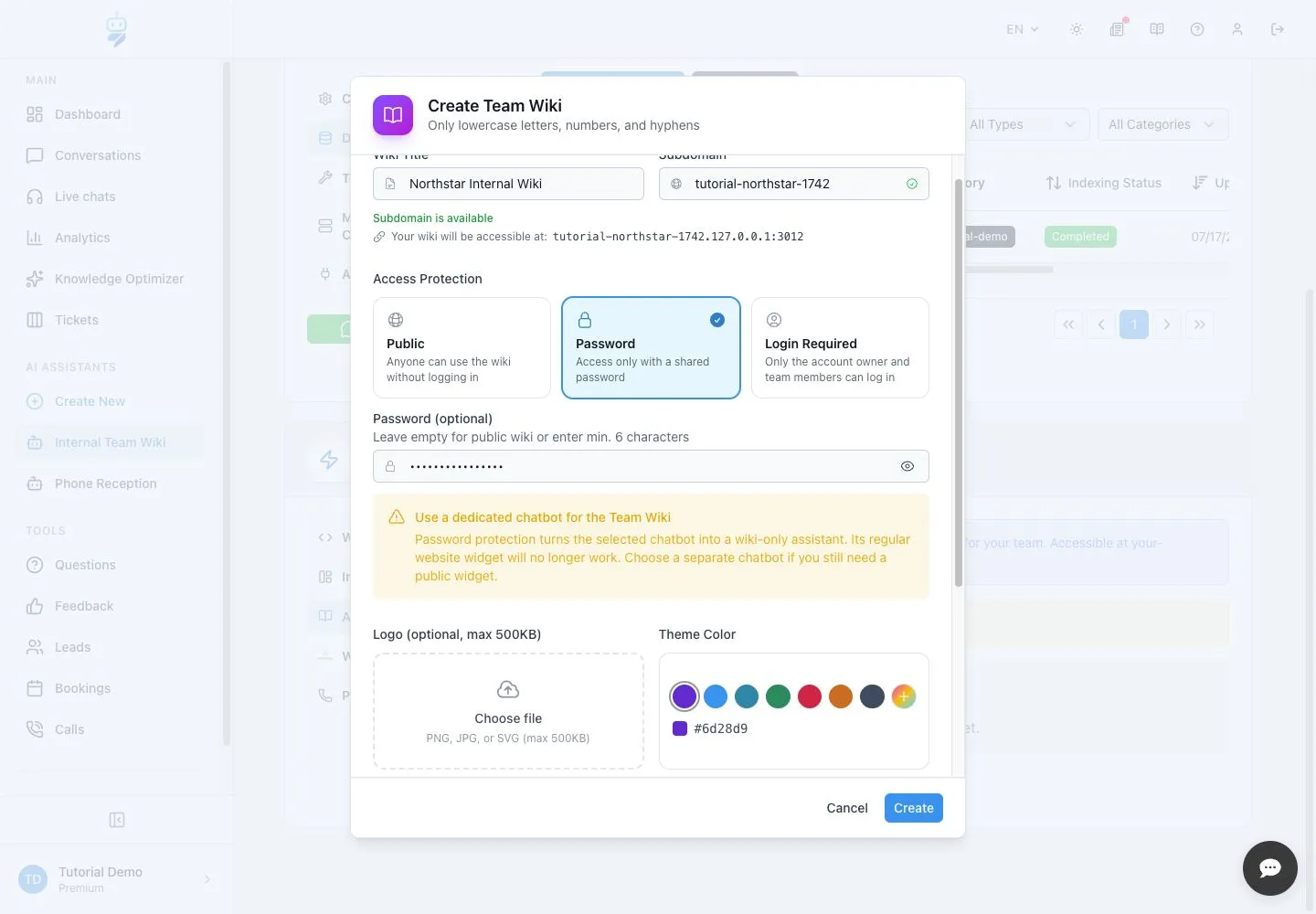Select the red theme color swatch

coord(810,696)
